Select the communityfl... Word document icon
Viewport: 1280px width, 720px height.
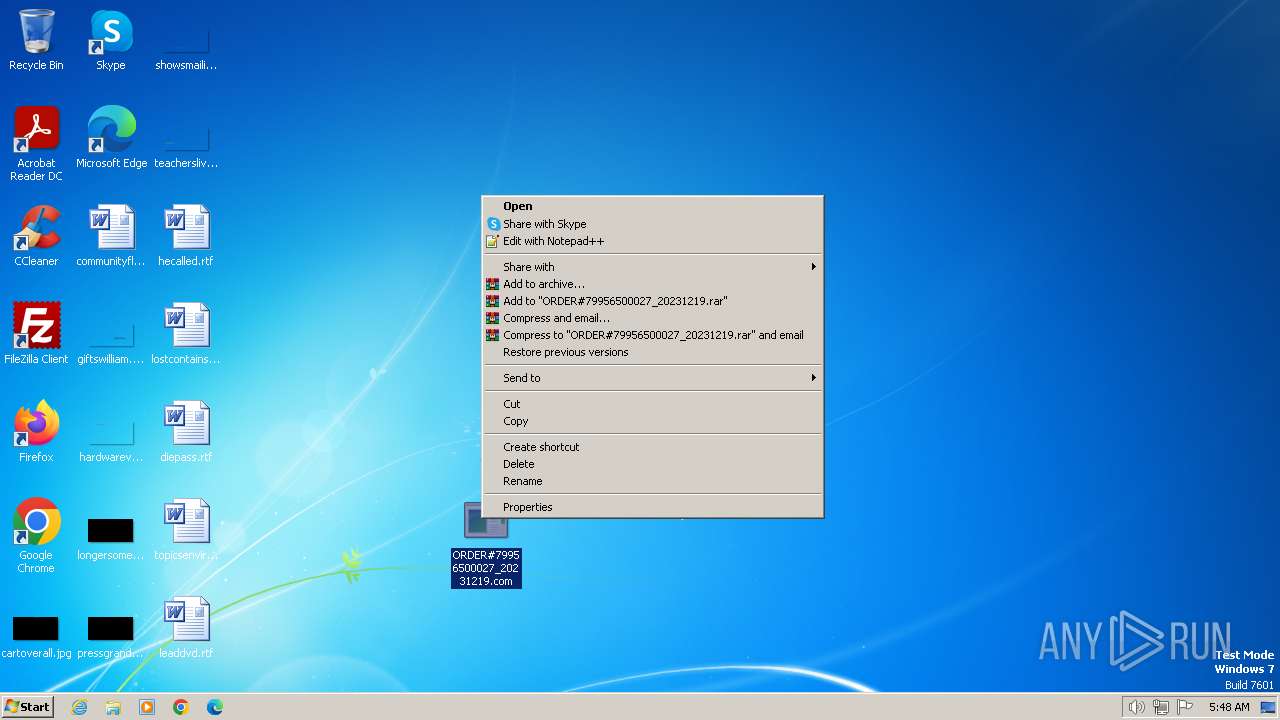coord(111,236)
